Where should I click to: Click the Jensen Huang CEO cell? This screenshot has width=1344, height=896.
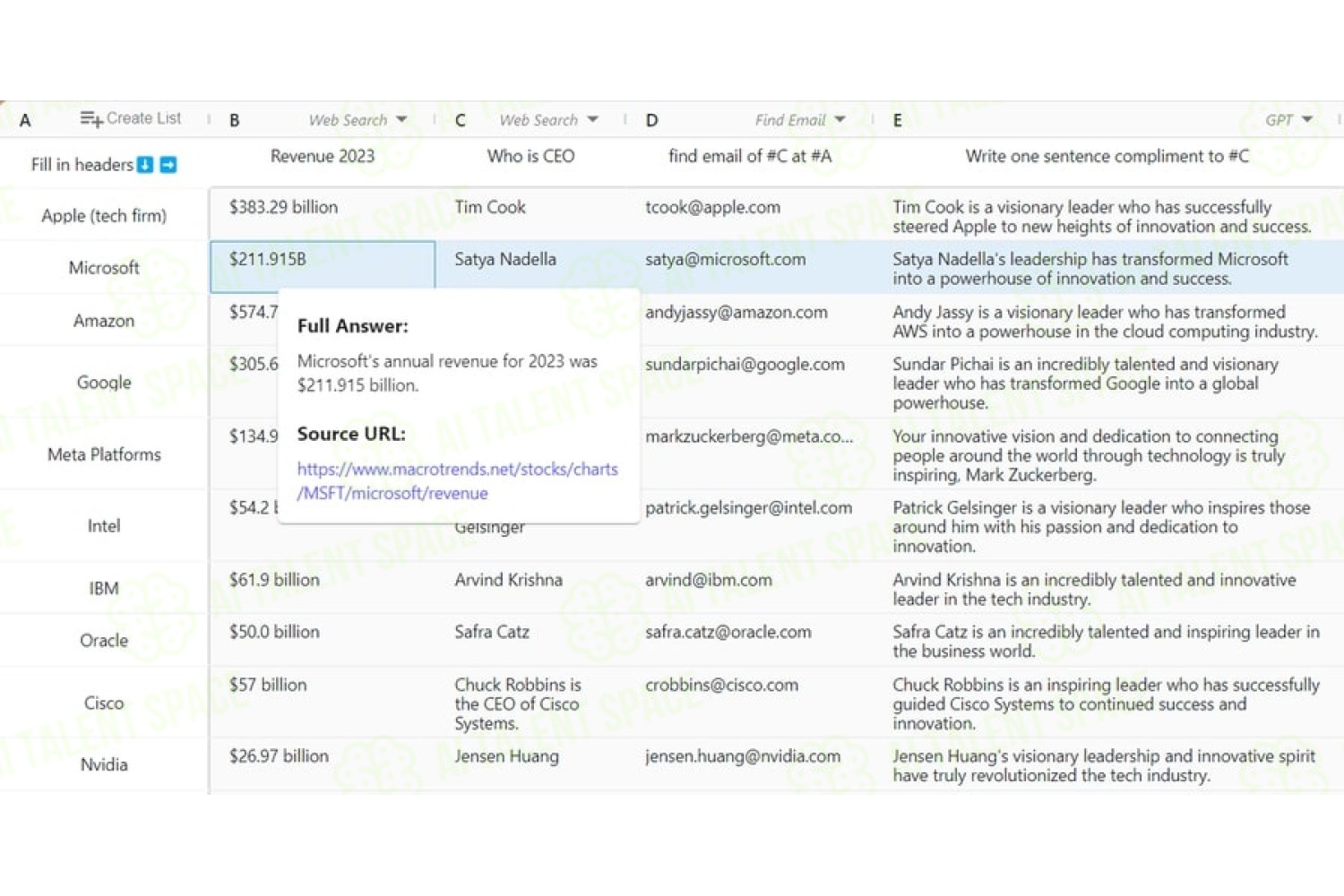[x=530, y=765]
